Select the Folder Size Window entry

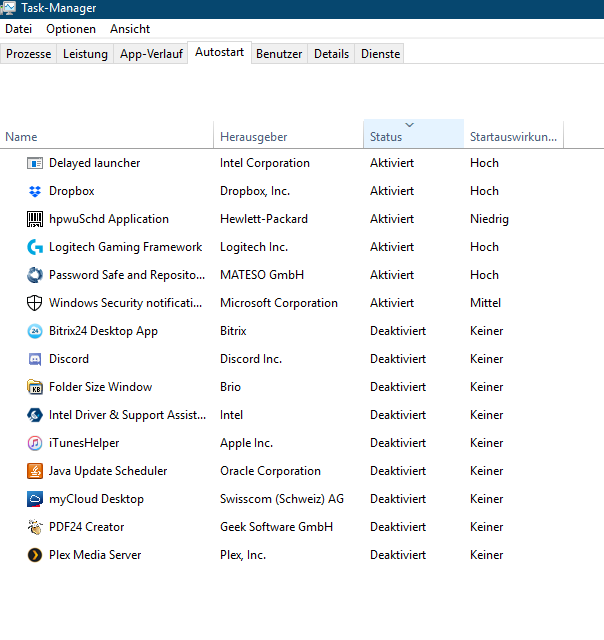click(100, 387)
